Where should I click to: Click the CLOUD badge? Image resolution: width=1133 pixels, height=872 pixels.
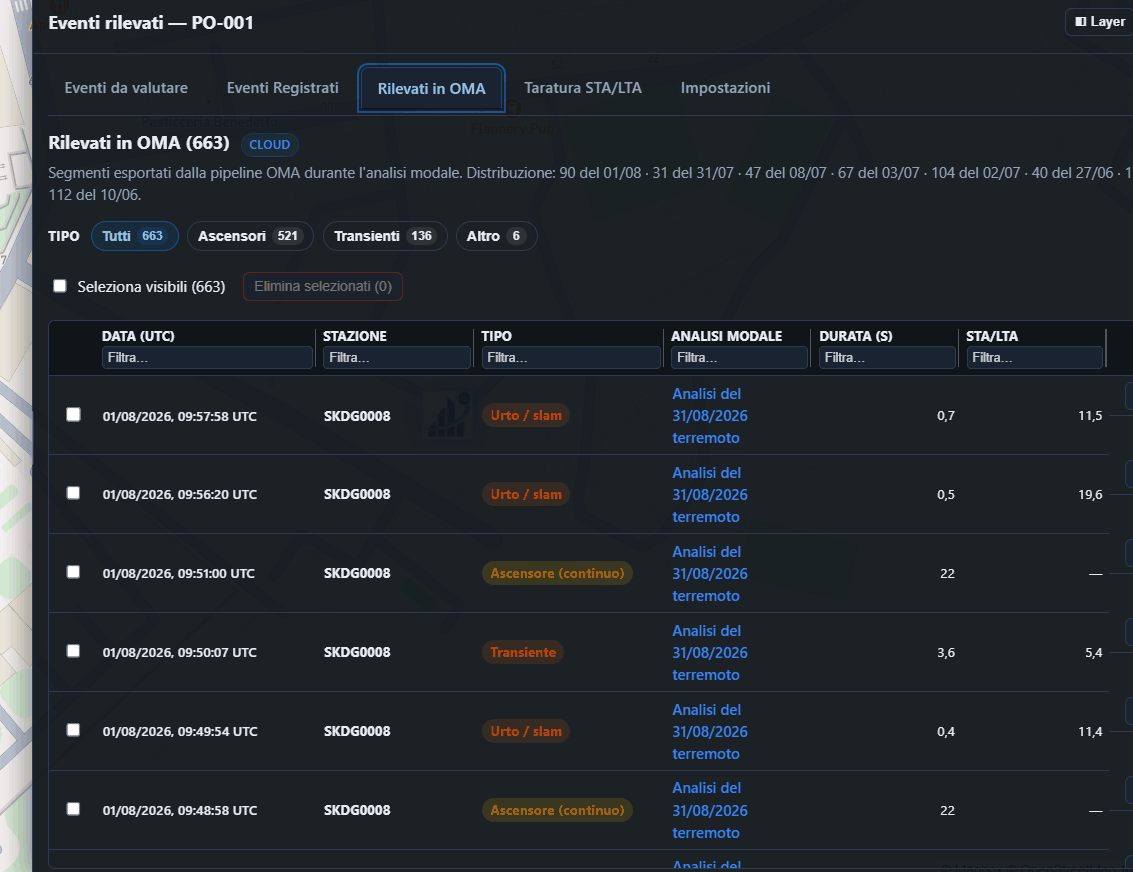click(270, 144)
